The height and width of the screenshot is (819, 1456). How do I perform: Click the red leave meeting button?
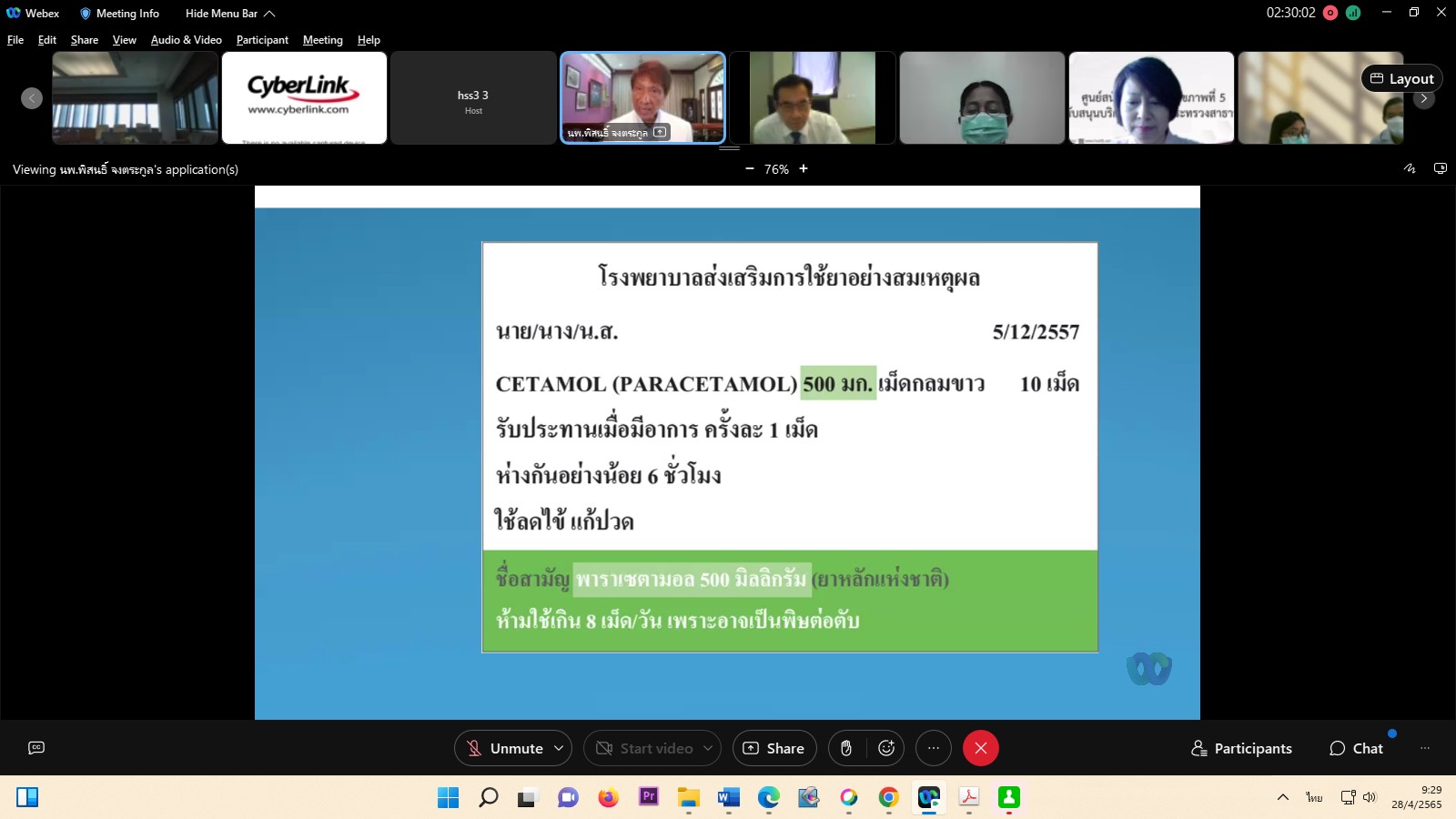[x=980, y=748]
